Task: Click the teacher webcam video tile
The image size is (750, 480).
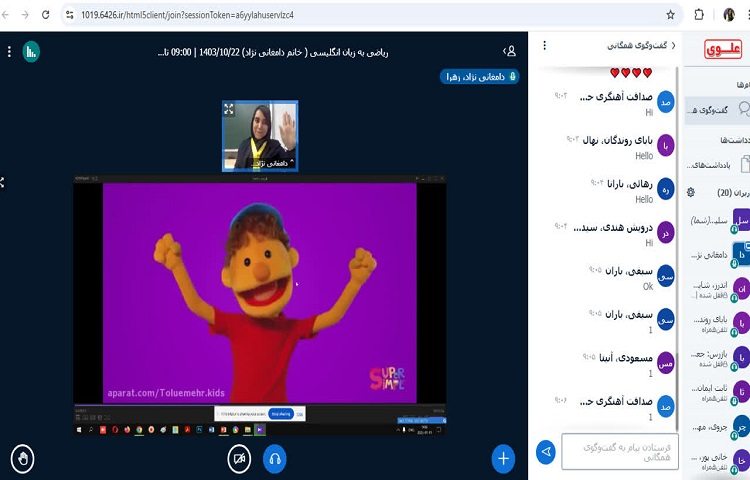Action: tap(260, 136)
